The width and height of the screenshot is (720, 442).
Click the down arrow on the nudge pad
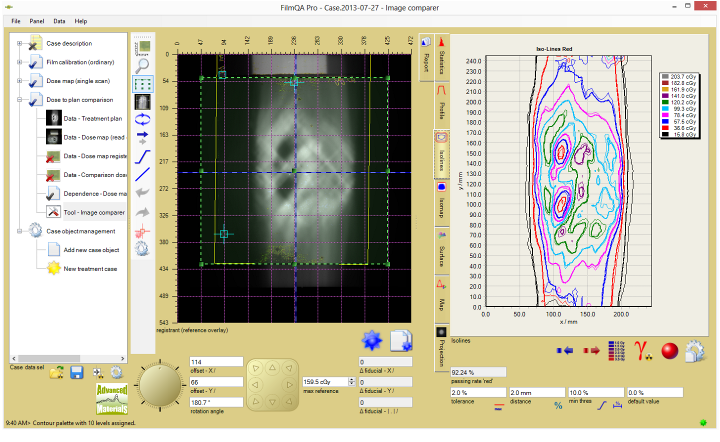pyautogui.click(x=273, y=402)
